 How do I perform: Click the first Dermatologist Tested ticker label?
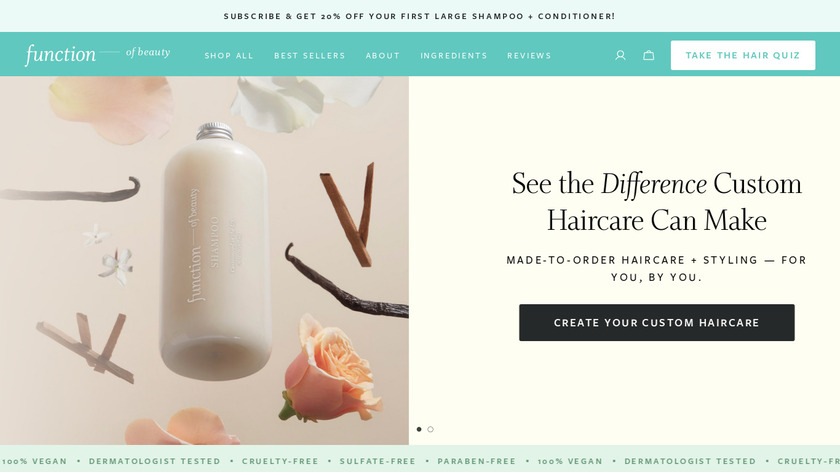click(x=154, y=461)
